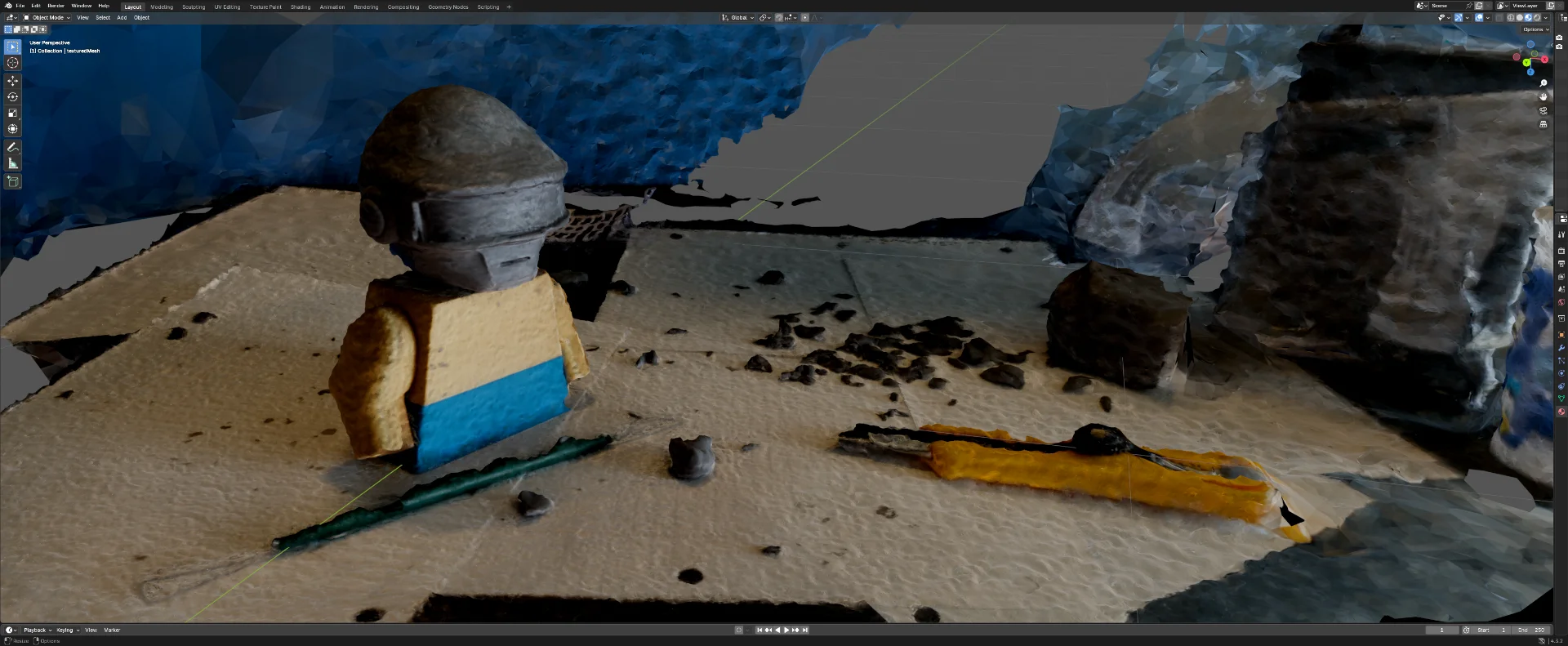This screenshot has width=1568, height=646.
Task: Click the Blender logo menu icon
Action: (8, 6)
